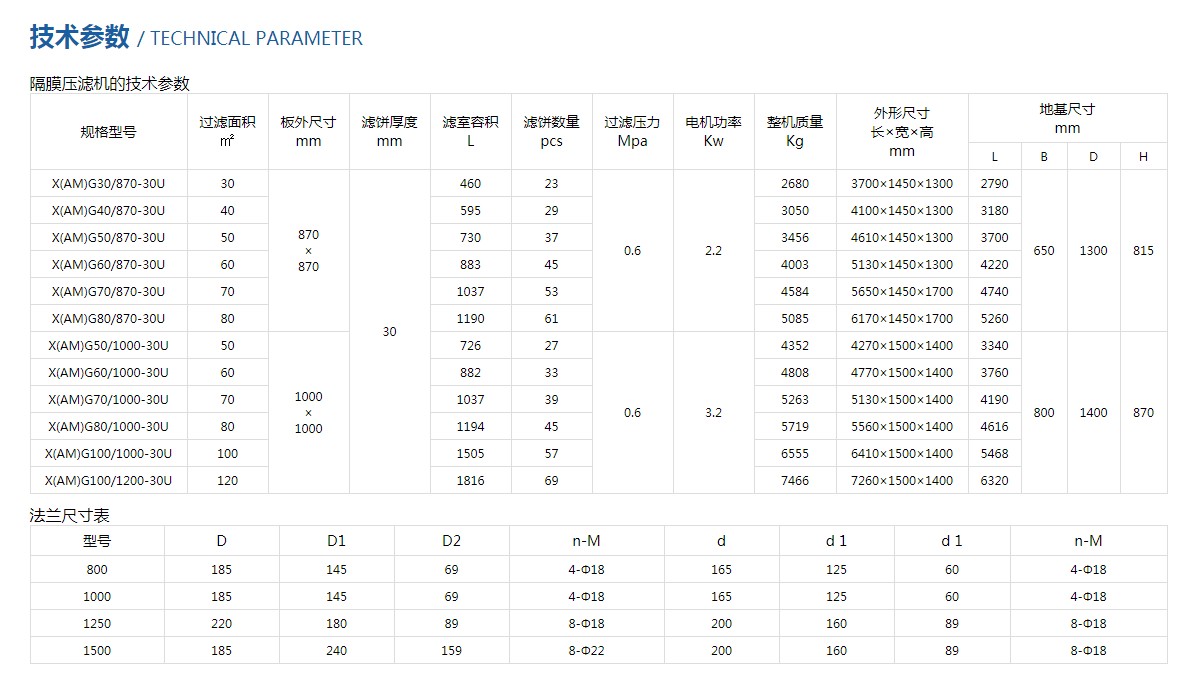Viewport: 1196px width, 673px height.
Task: Click the 地基尺寸 mm header cell
Action: pos(1067,119)
